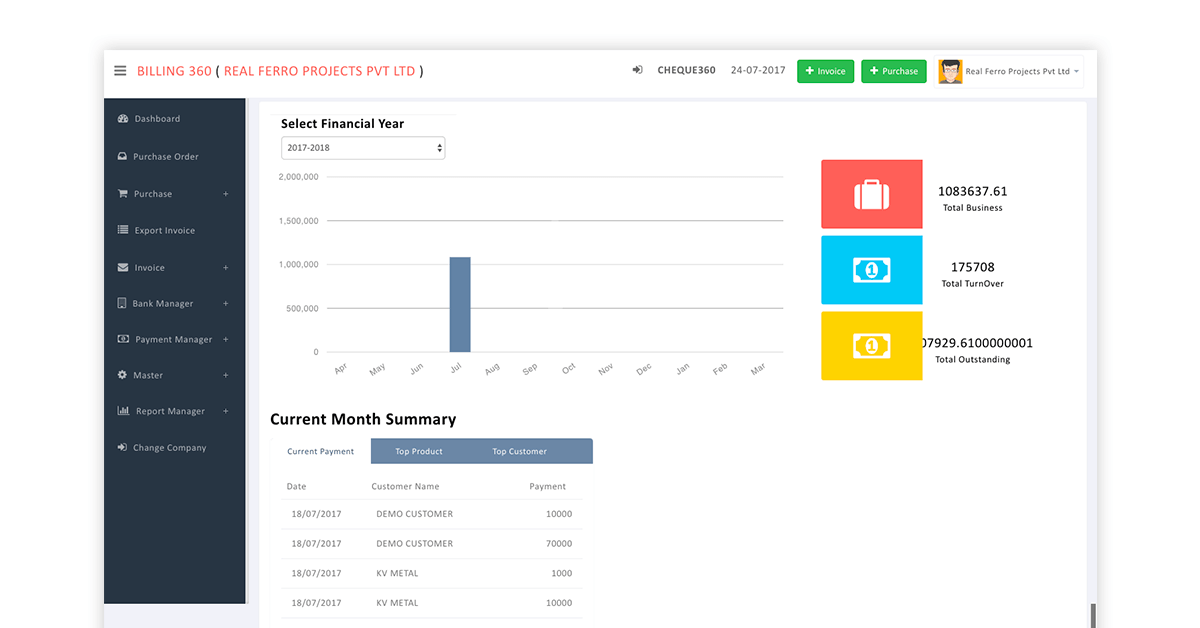
Task: Click the hamburger menu icon
Action: pos(120,71)
